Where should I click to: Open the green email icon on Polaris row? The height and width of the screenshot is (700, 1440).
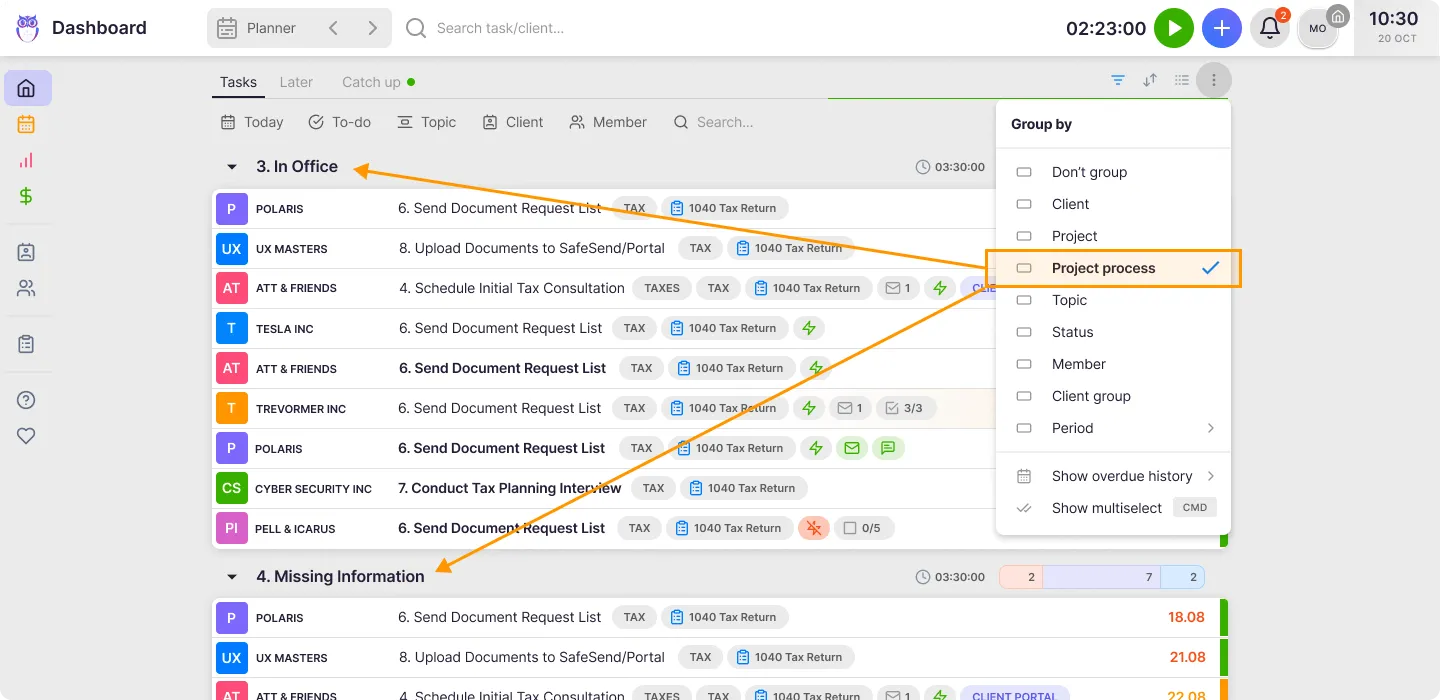pos(852,448)
